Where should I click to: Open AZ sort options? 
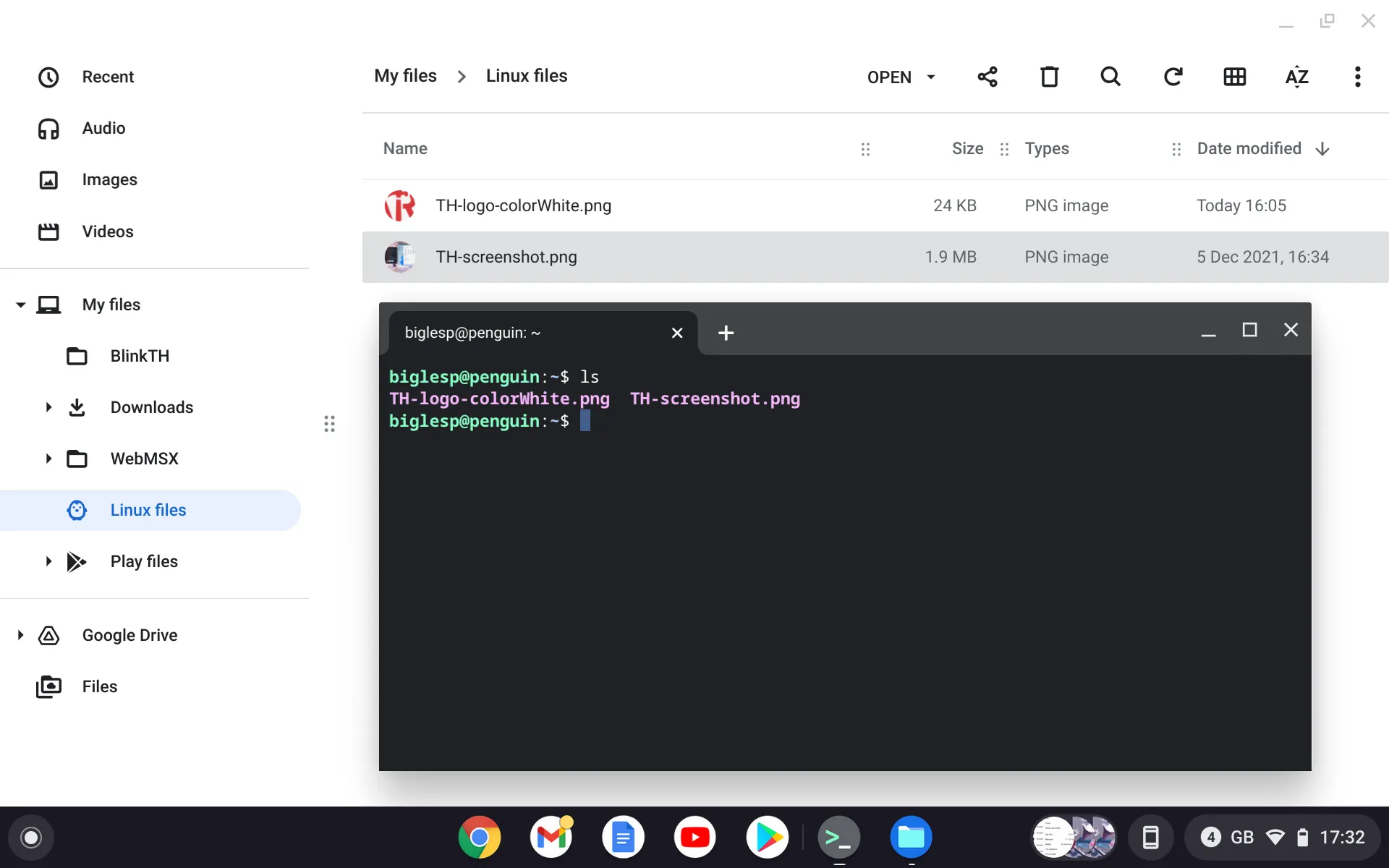click(x=1296, y=77)
